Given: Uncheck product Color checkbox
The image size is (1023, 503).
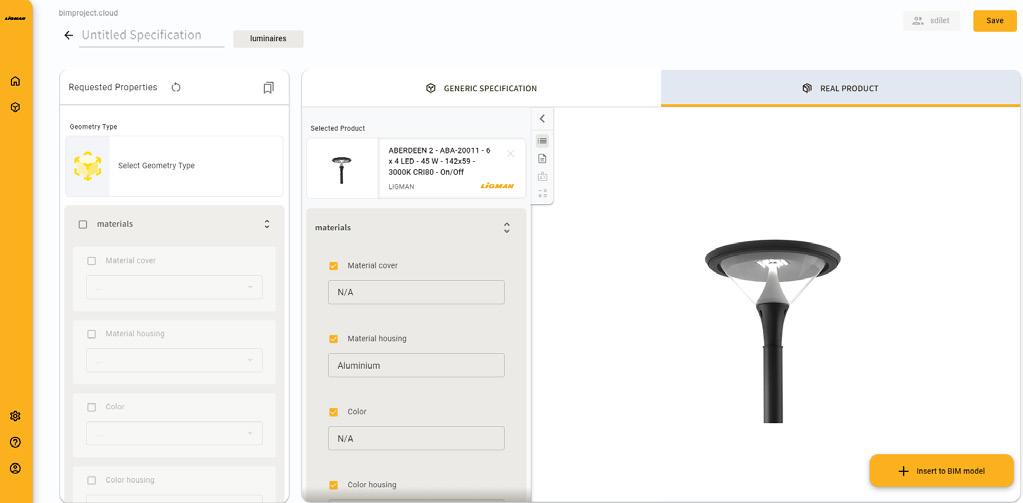Looking at the screenshot, I should point(333,412).
